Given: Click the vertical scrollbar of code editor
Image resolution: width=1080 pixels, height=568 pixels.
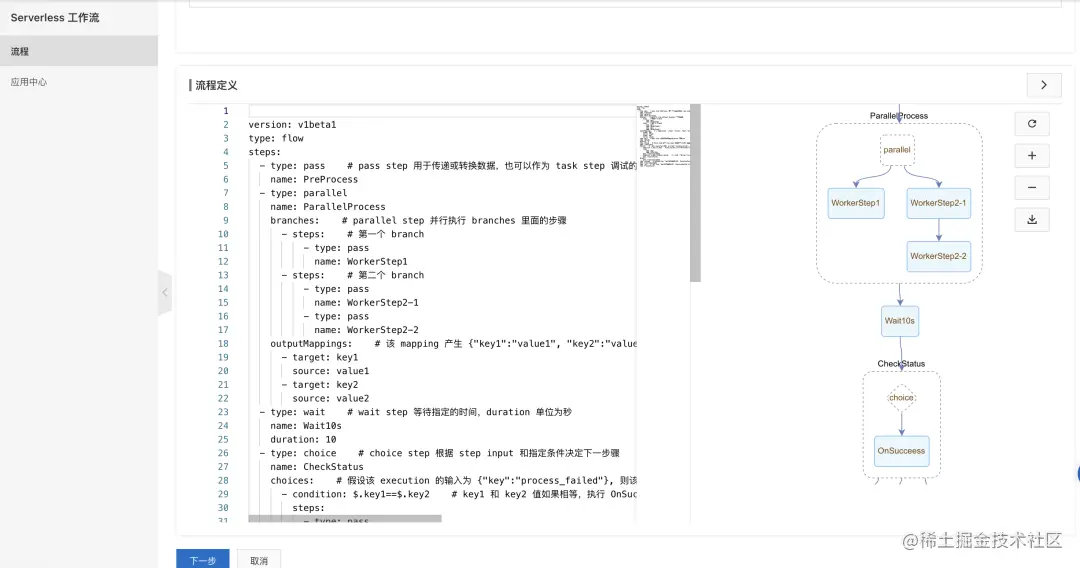Looking at the screenshot, I should 695,193.
